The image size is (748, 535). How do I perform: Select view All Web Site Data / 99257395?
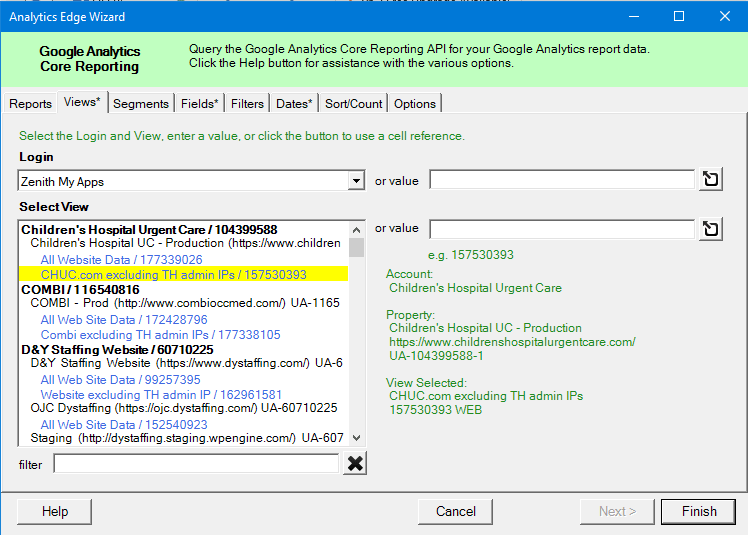[x=120, y=380]
